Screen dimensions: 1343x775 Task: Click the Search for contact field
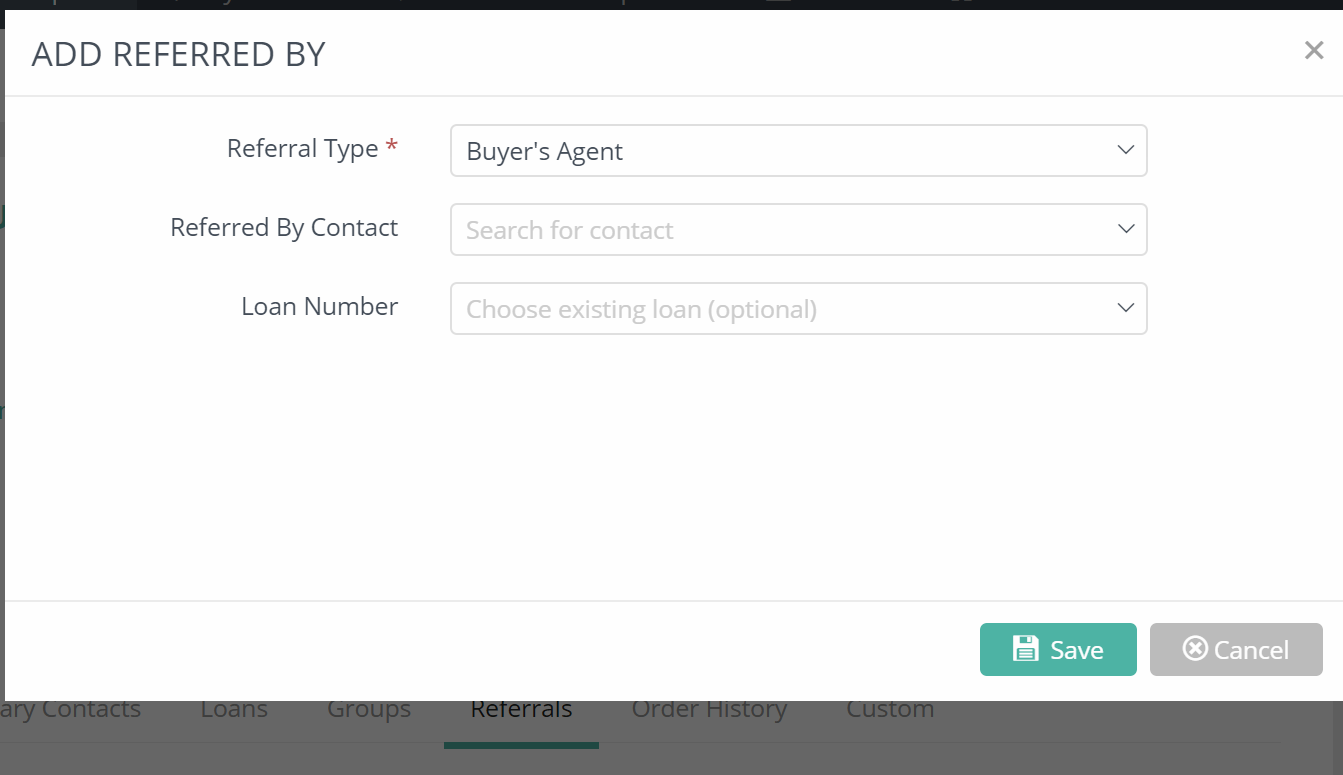point(780,229)
